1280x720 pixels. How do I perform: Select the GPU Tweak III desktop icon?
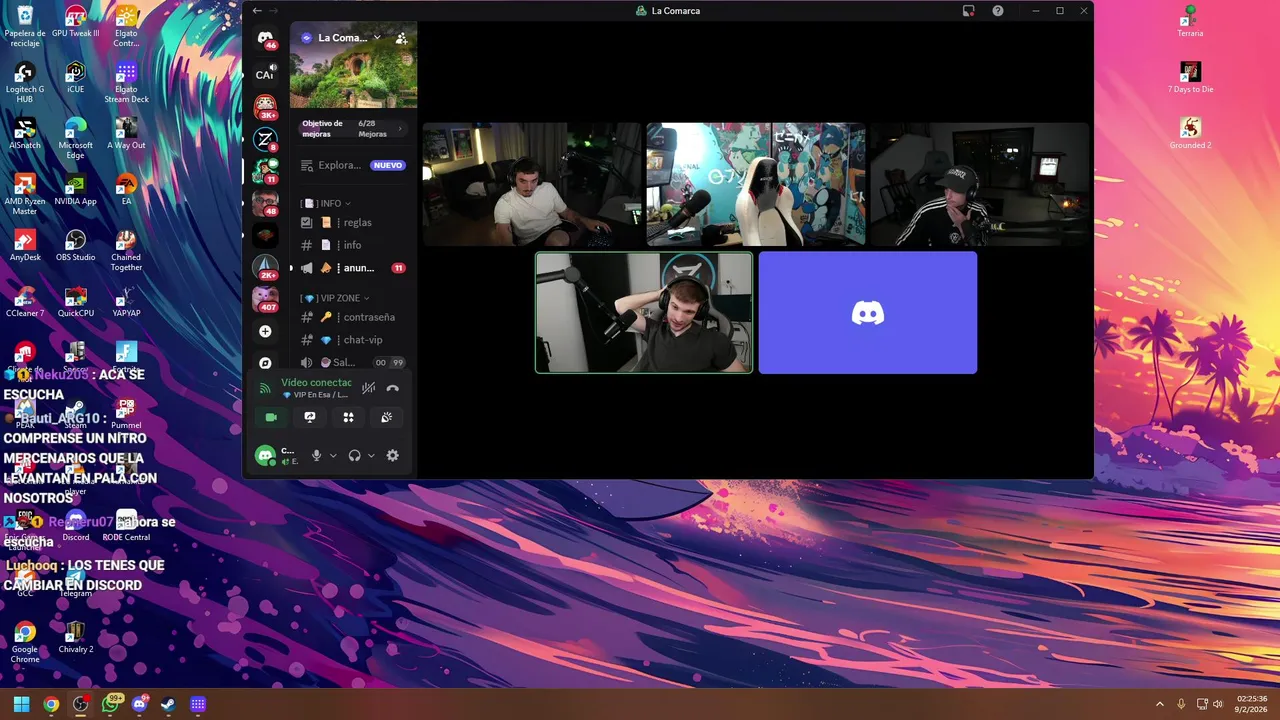tap(75, 21)
